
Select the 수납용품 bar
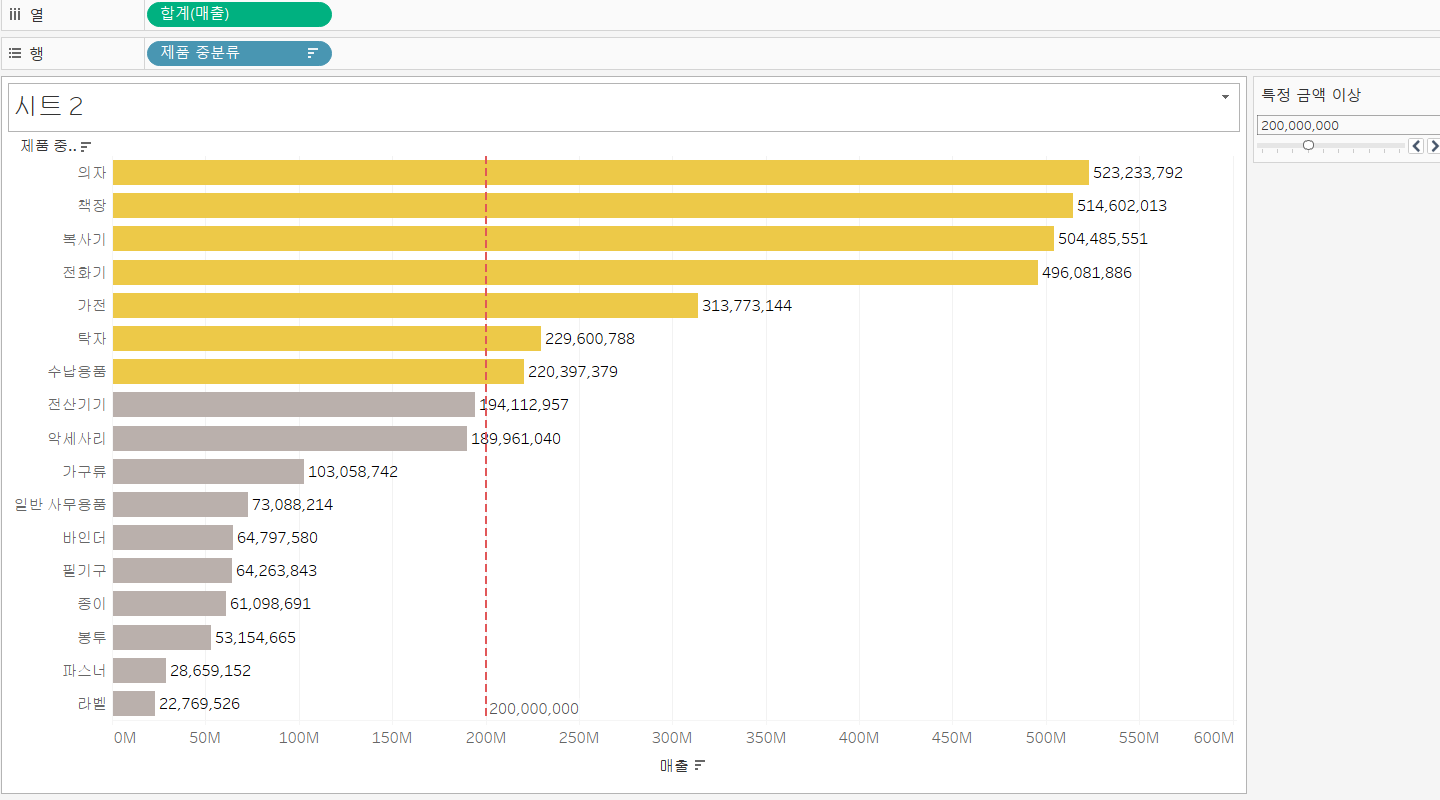coord(318,372)
